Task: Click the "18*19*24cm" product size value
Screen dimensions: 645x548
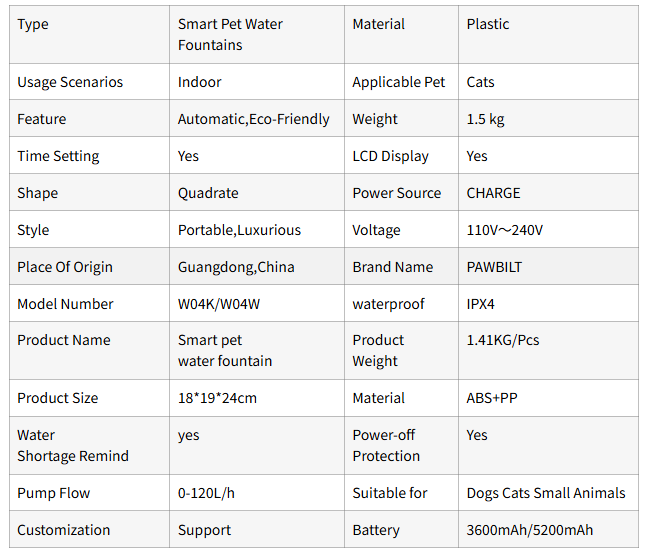Action: pyautogui.click(x=217, y=398)
